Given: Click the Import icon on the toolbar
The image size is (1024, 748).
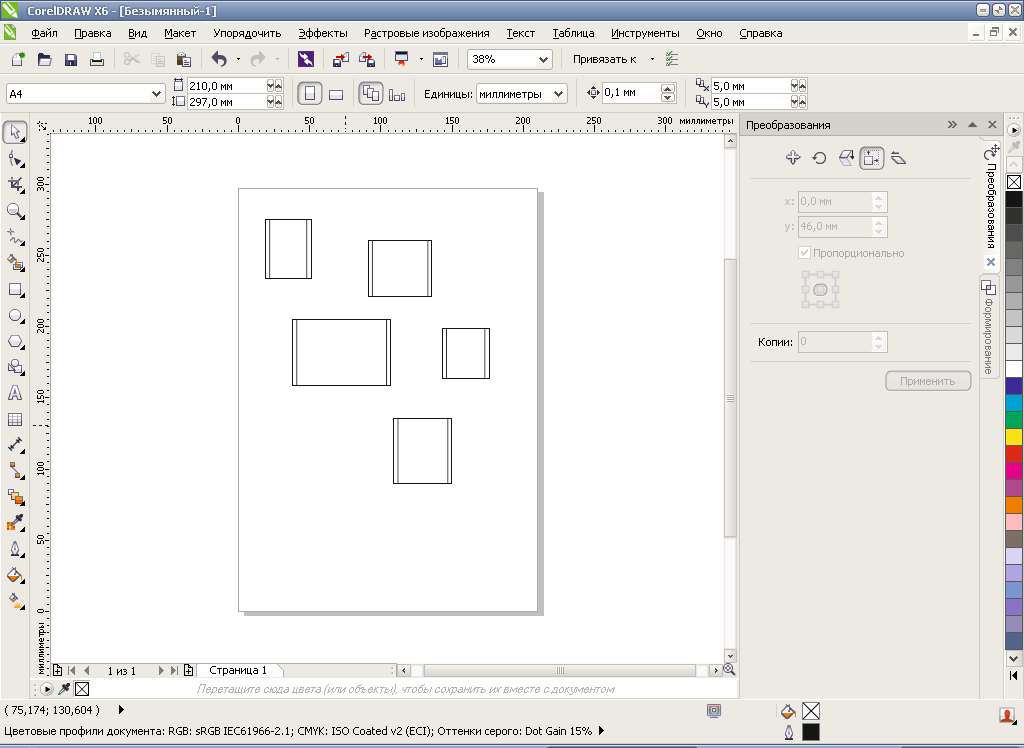Looking at the screenshot, I should pos(341,60).
